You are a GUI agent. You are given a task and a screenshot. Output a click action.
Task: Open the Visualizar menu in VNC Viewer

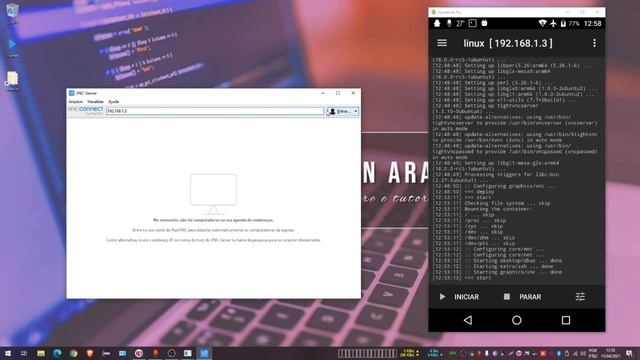tap(95, 101)
